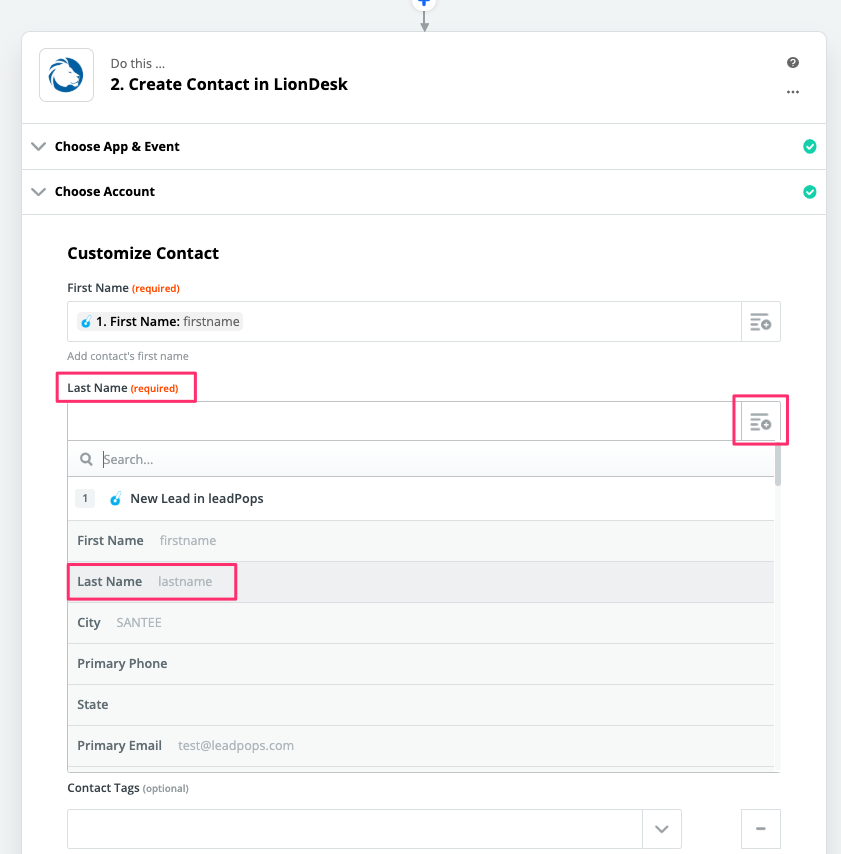Image resolution: width=841 pixels, height=854 pixels.
Task: Select Last Name lastname from field list
Action: [x=420, y=582]
